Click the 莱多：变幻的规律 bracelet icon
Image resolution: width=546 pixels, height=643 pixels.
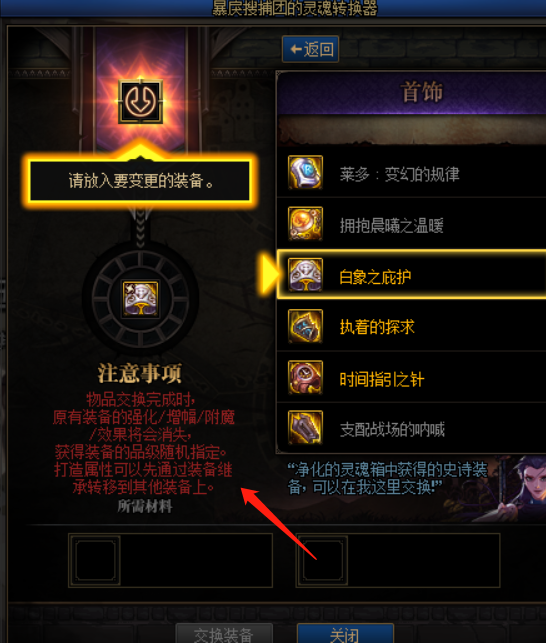click(x=305, y=172)
